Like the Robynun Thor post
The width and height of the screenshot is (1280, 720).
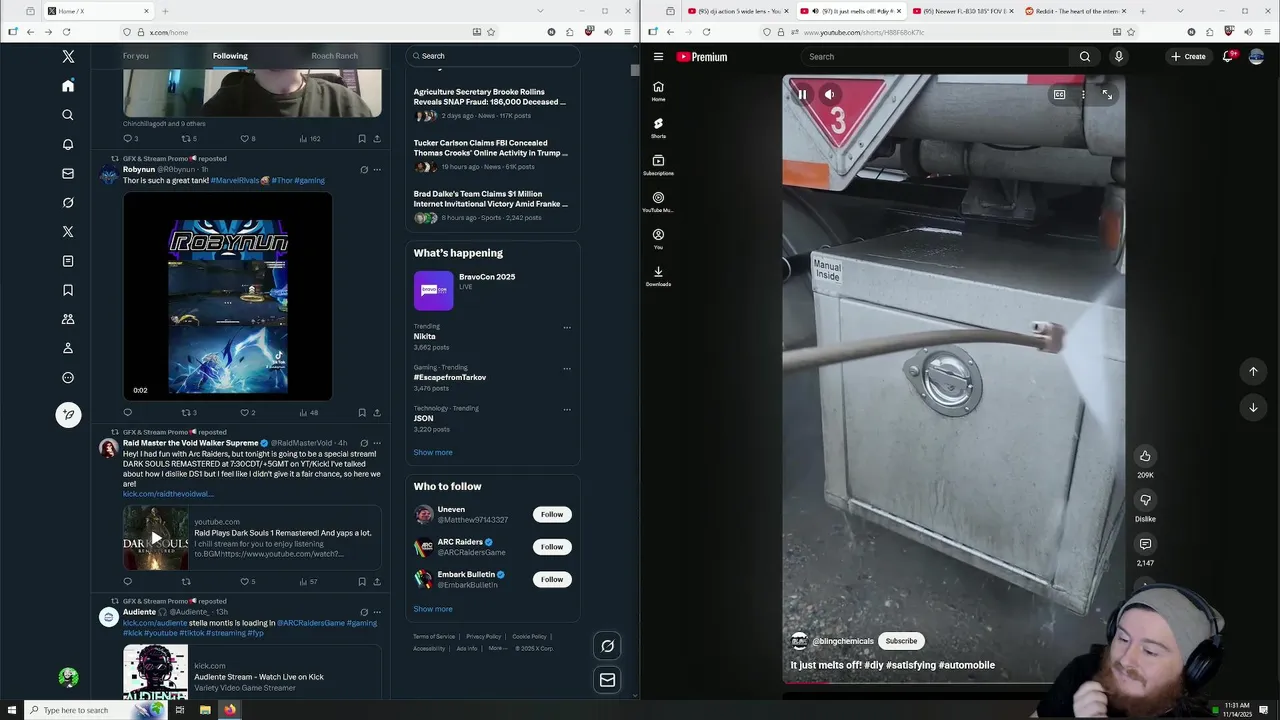tap(244, 412)
